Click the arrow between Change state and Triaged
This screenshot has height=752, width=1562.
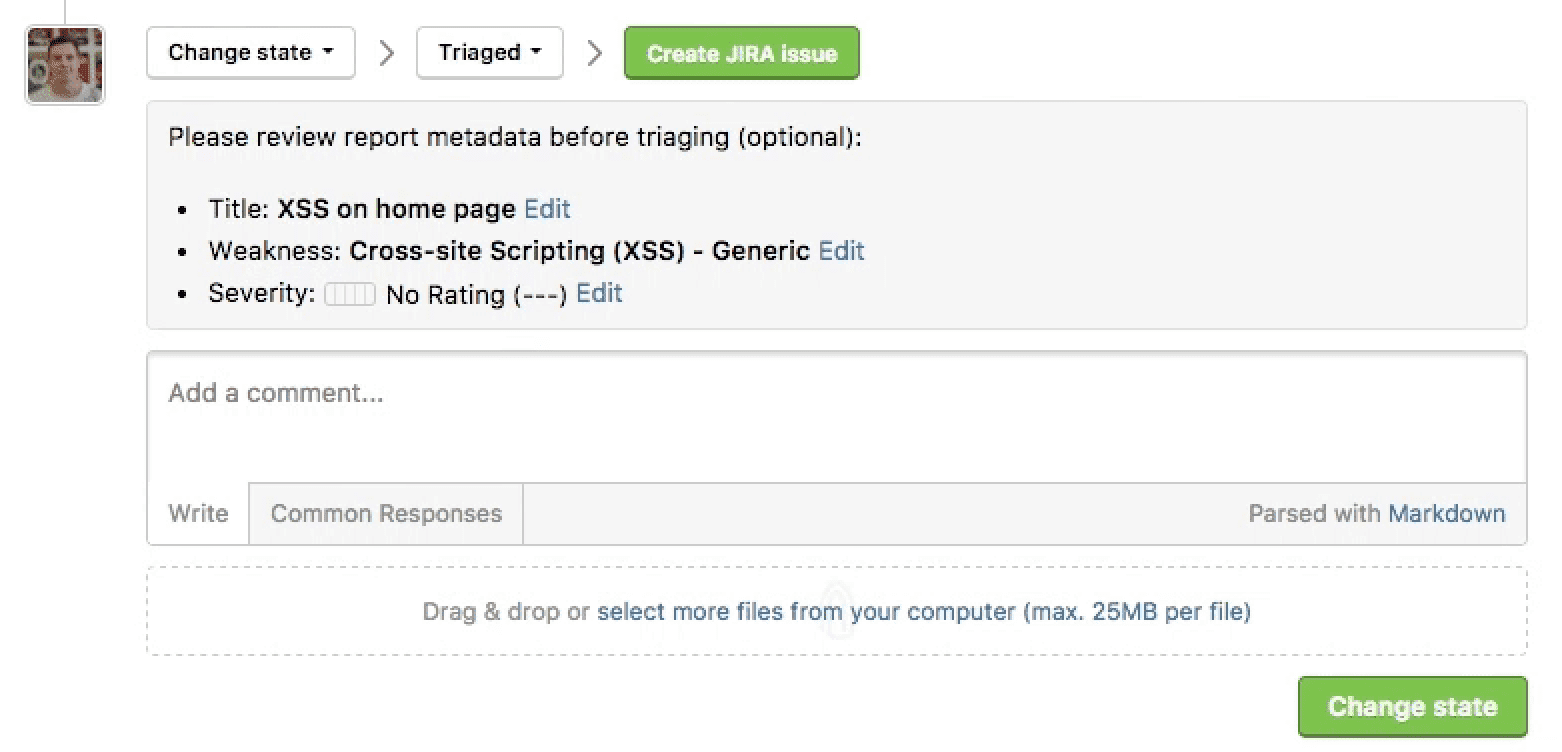386,53
